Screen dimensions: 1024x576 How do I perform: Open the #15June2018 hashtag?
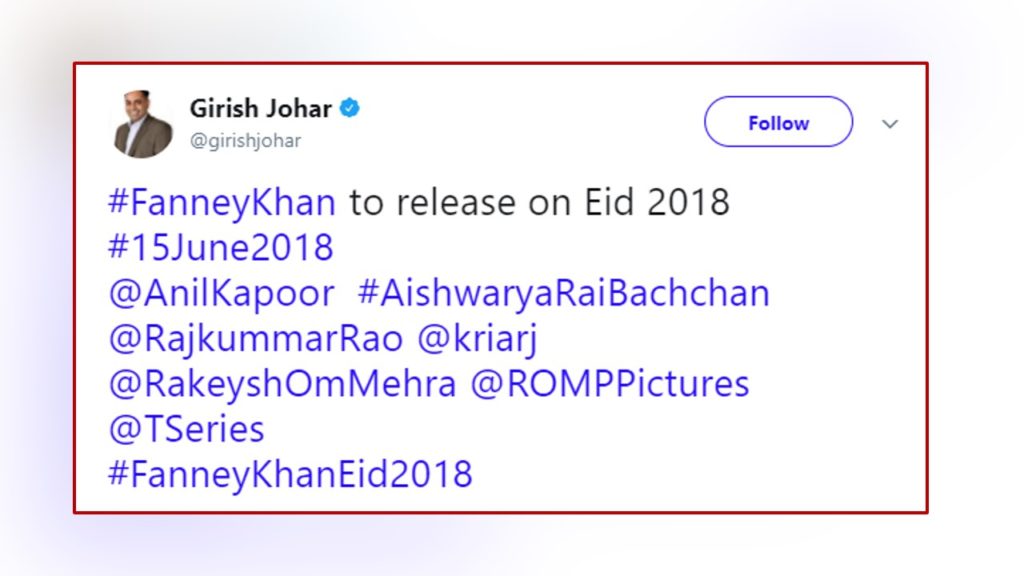220,247
